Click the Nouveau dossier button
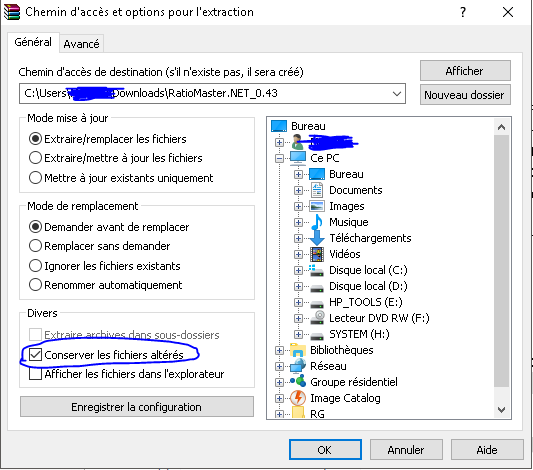The height and width of the screenshot is (470, 533). pos(465,95)
